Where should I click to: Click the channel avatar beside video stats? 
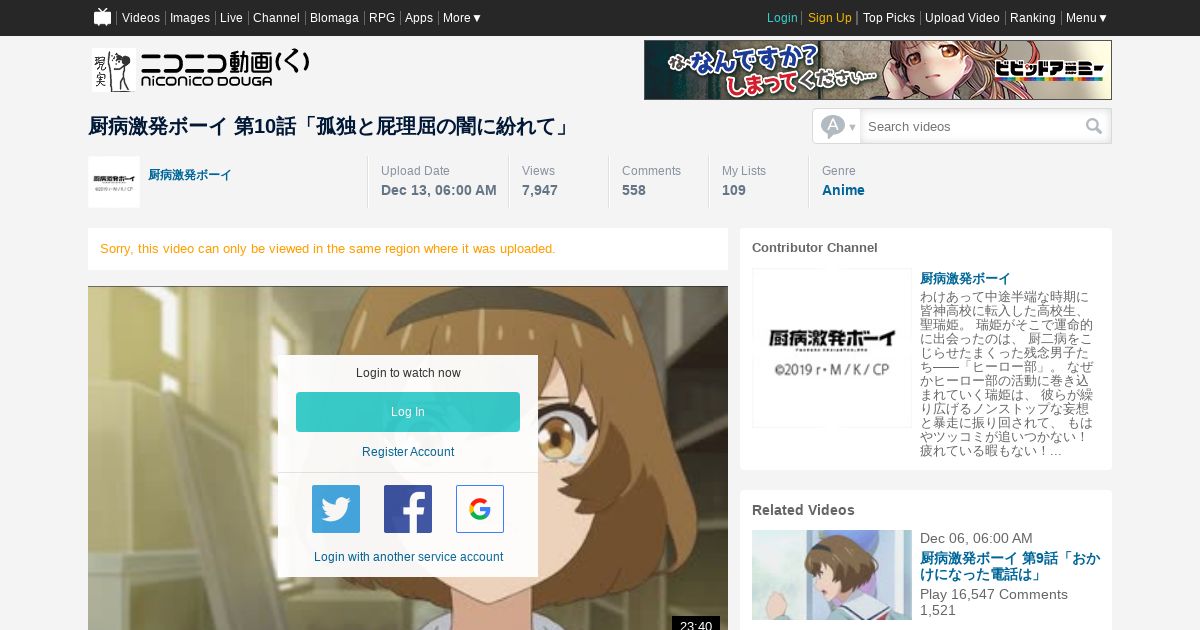(x=114, y=182)
